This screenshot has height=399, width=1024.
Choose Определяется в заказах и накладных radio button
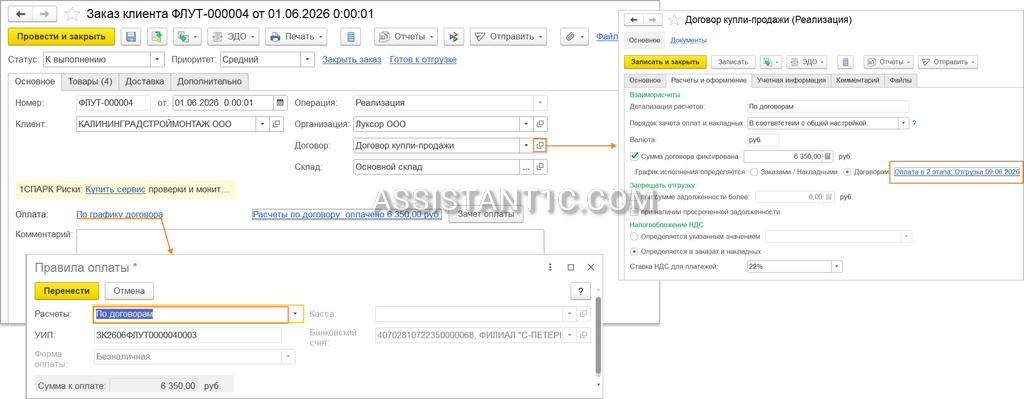[x=633, y=251]
